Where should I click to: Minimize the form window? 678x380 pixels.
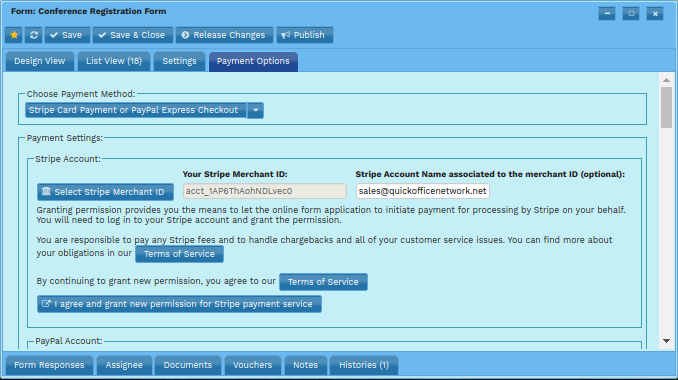pyautogui.click(x=607, y=13)
